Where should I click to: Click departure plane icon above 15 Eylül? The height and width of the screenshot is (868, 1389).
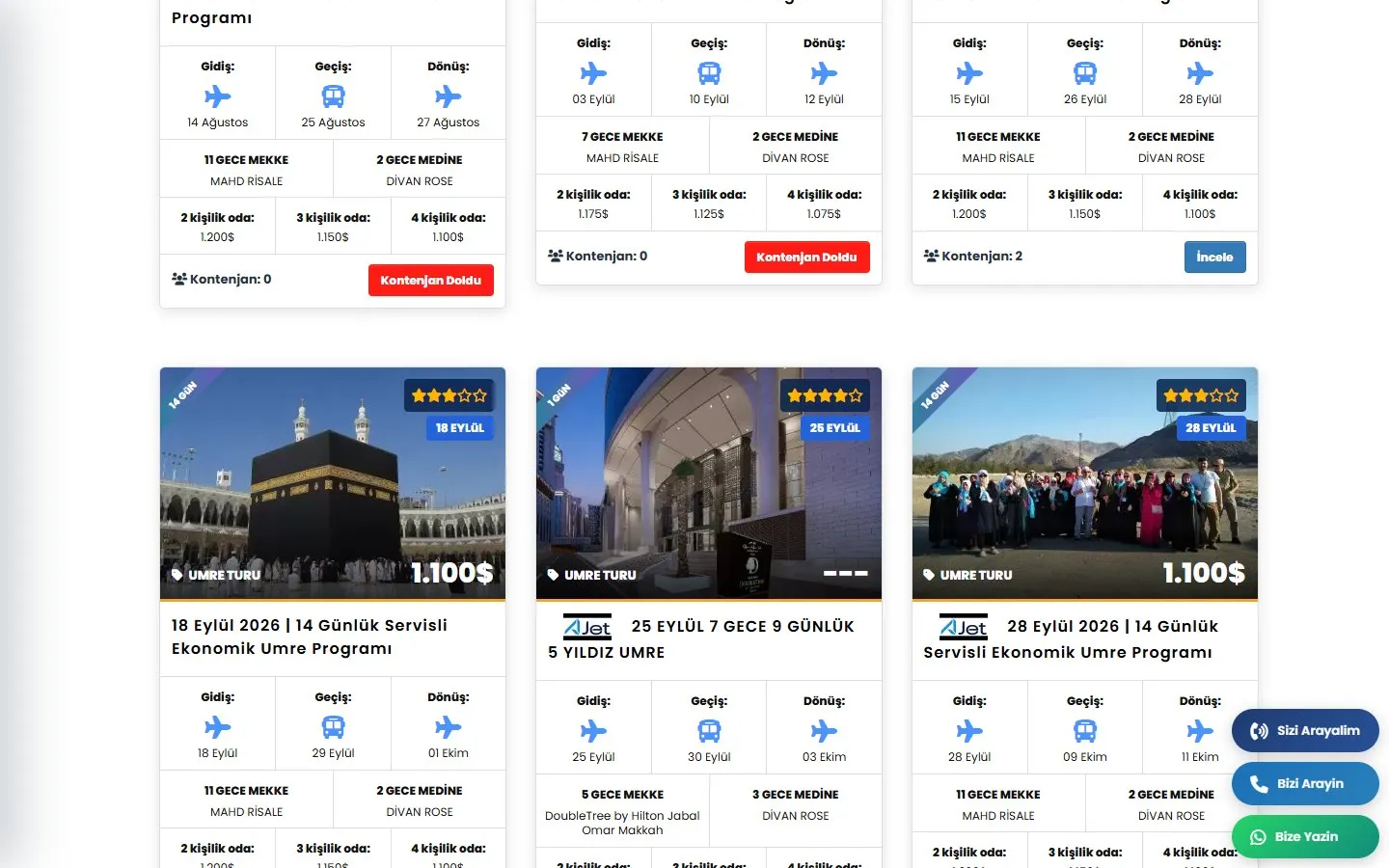[x=969, y=73]
